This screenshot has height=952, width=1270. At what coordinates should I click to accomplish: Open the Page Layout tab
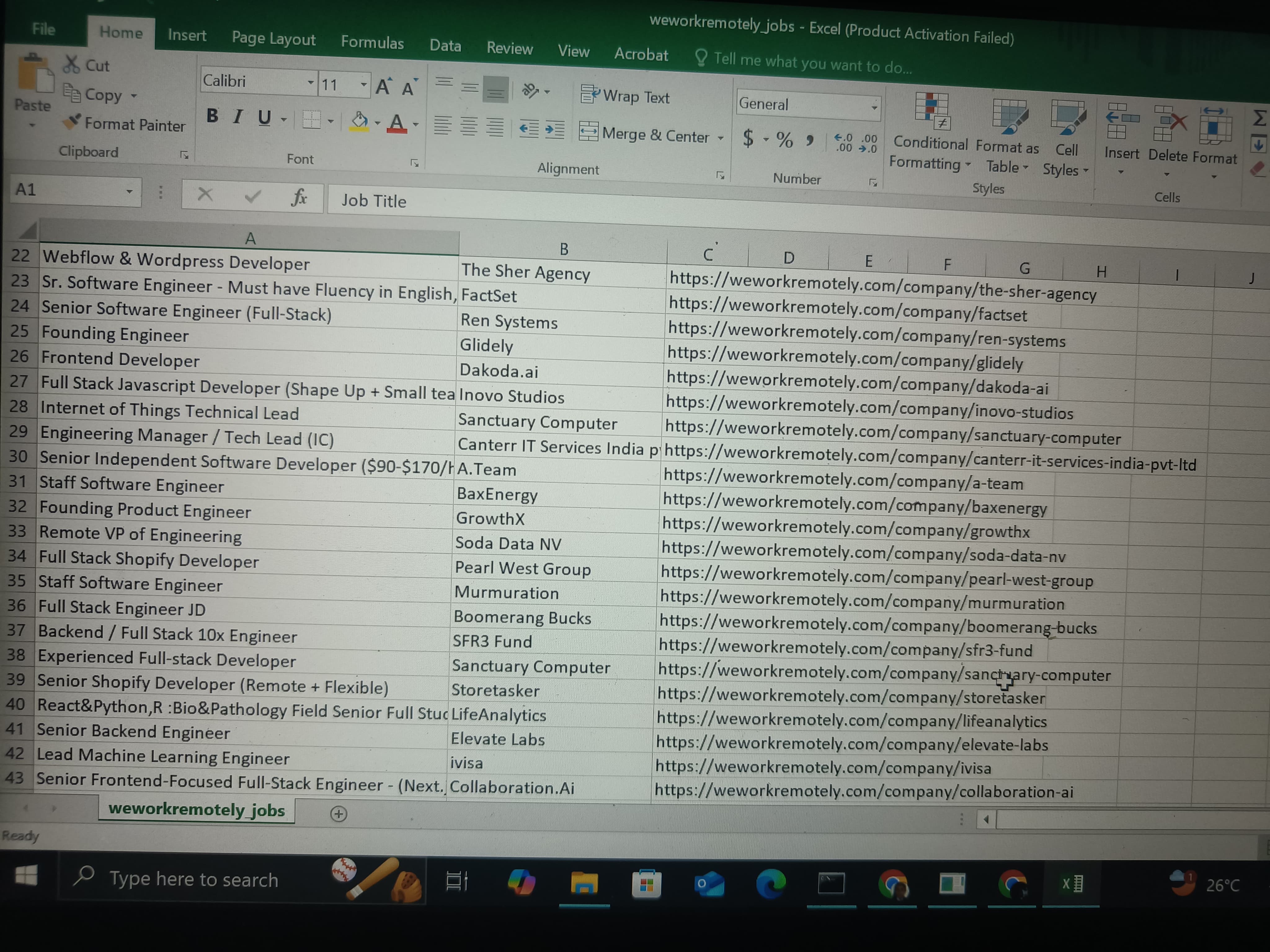click(273, 38)
